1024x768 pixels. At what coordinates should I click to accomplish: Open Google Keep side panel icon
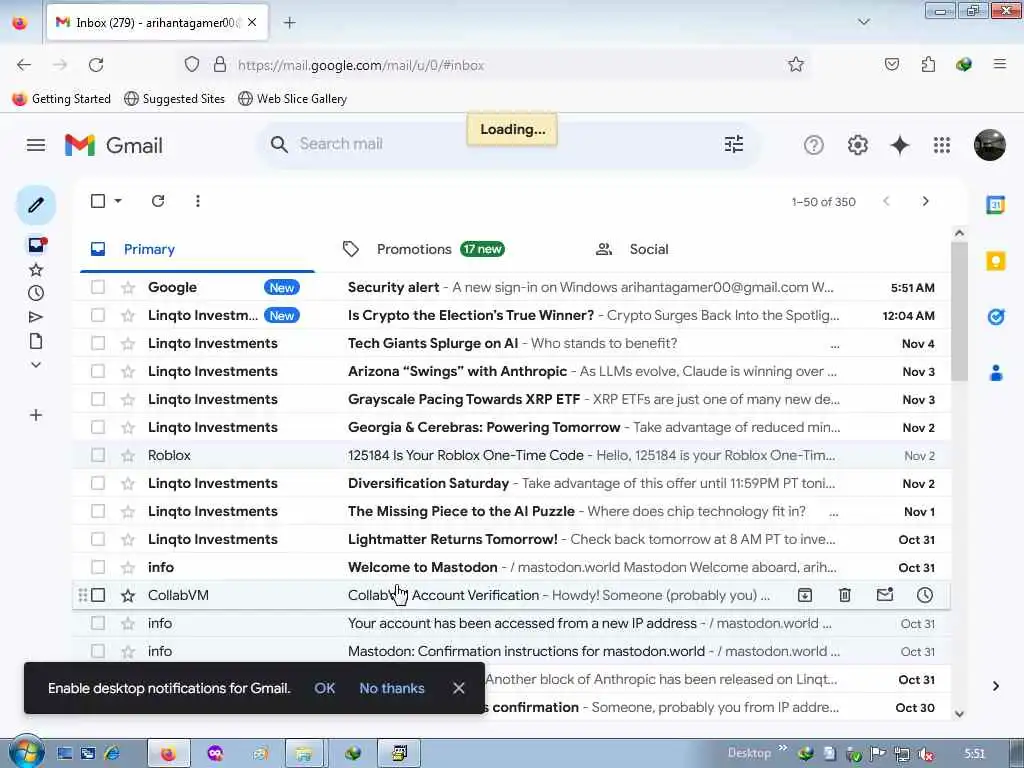(x=996, y=261)
